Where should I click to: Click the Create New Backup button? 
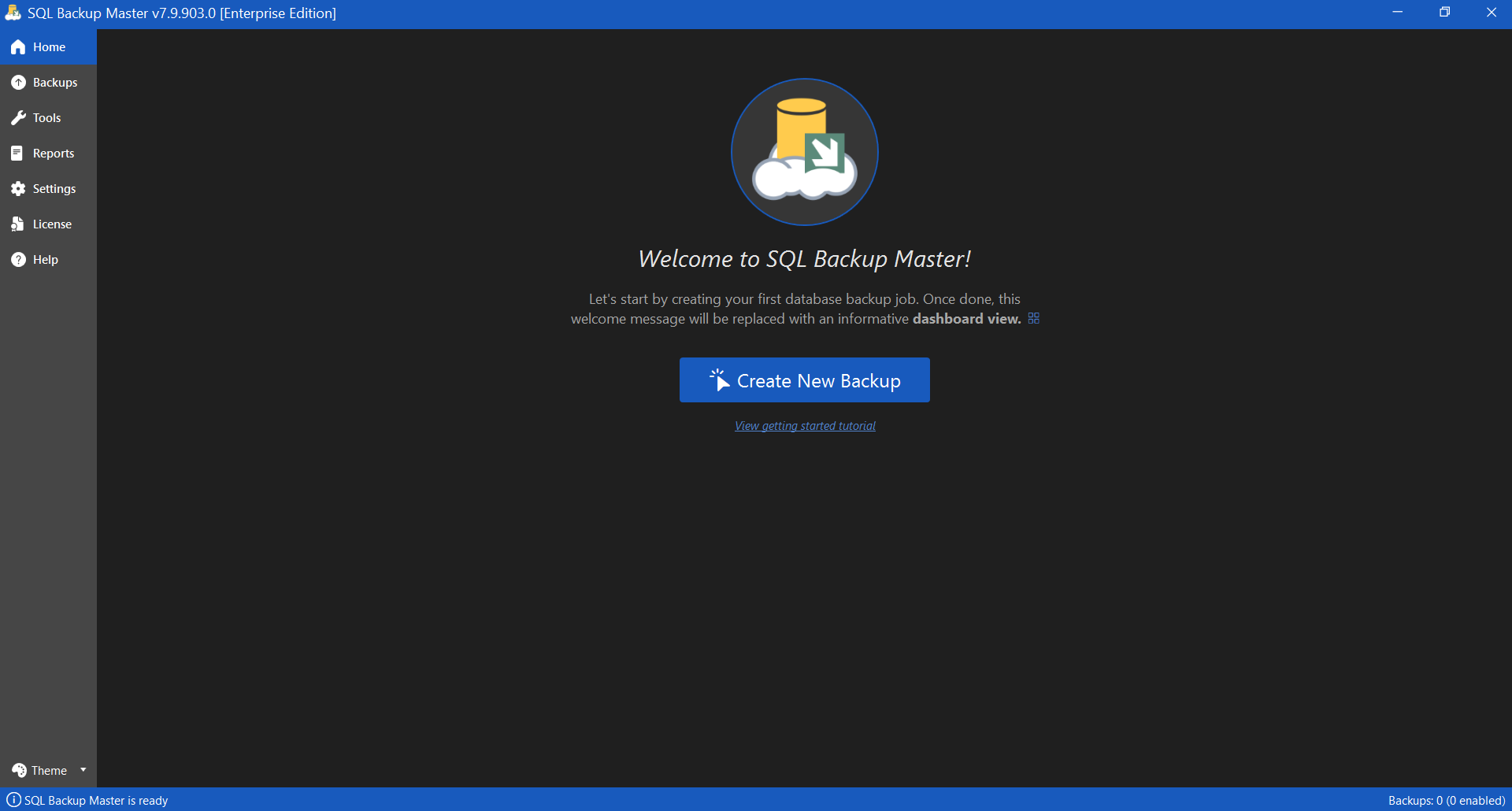point(805,380)
